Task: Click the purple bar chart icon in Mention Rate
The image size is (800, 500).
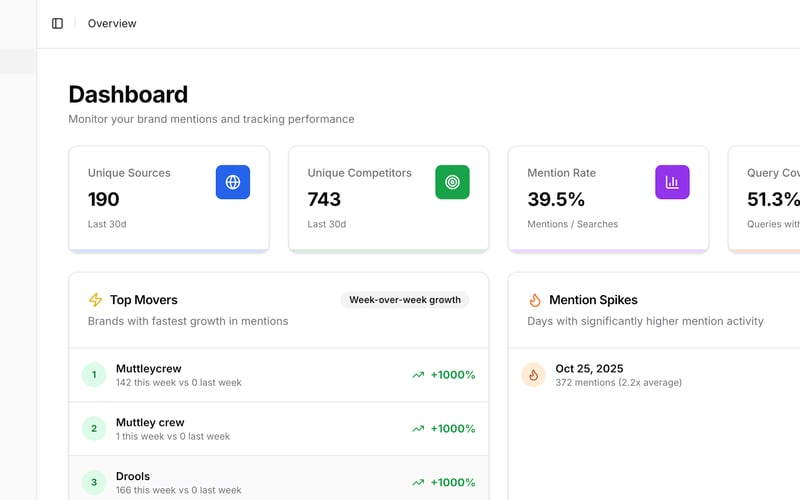Action: tap(672, 182)
